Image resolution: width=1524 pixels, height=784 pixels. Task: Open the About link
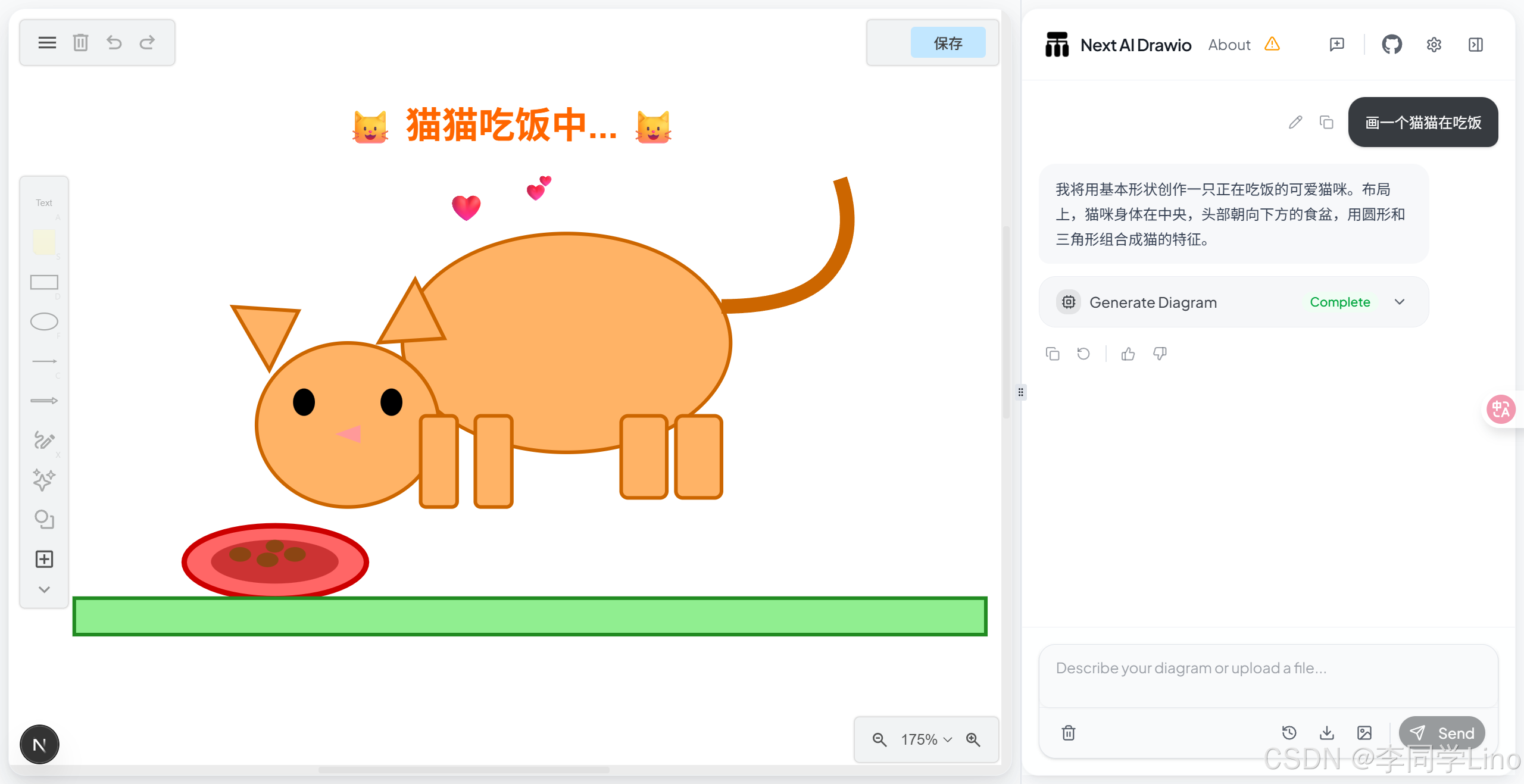coord(1229,45)
